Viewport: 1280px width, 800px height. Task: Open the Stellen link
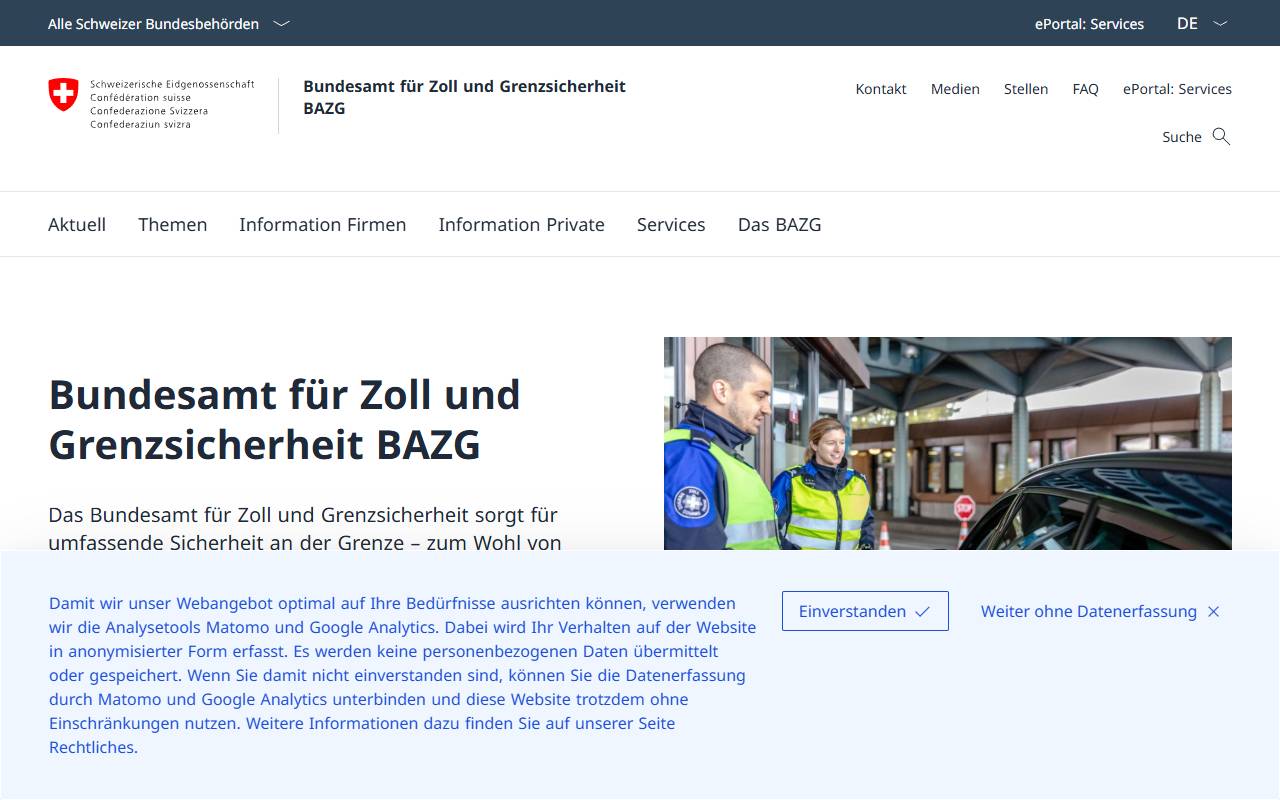pos(1026,89)
